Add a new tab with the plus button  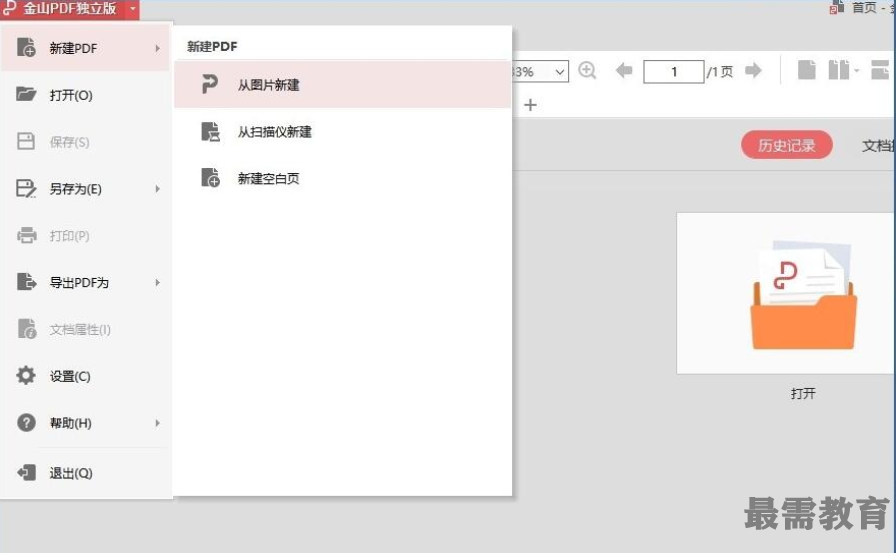coord(530,105)
